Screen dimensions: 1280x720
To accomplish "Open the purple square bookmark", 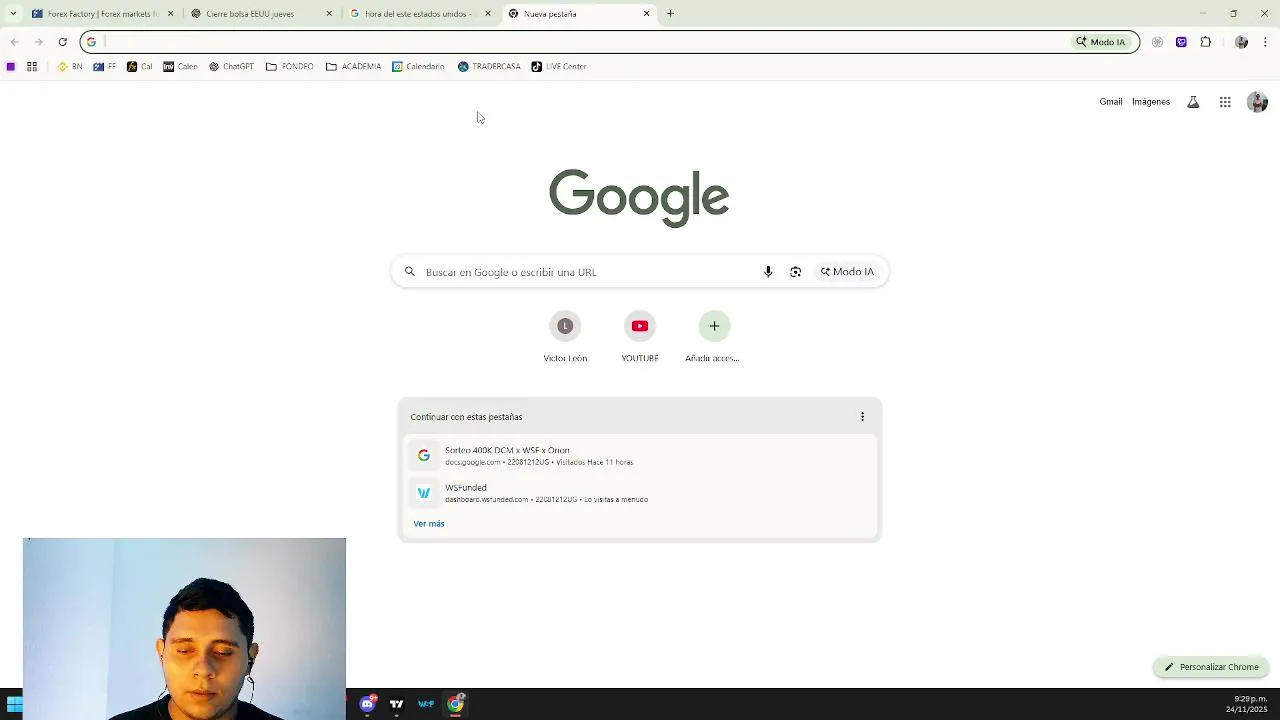I will 11,67.
